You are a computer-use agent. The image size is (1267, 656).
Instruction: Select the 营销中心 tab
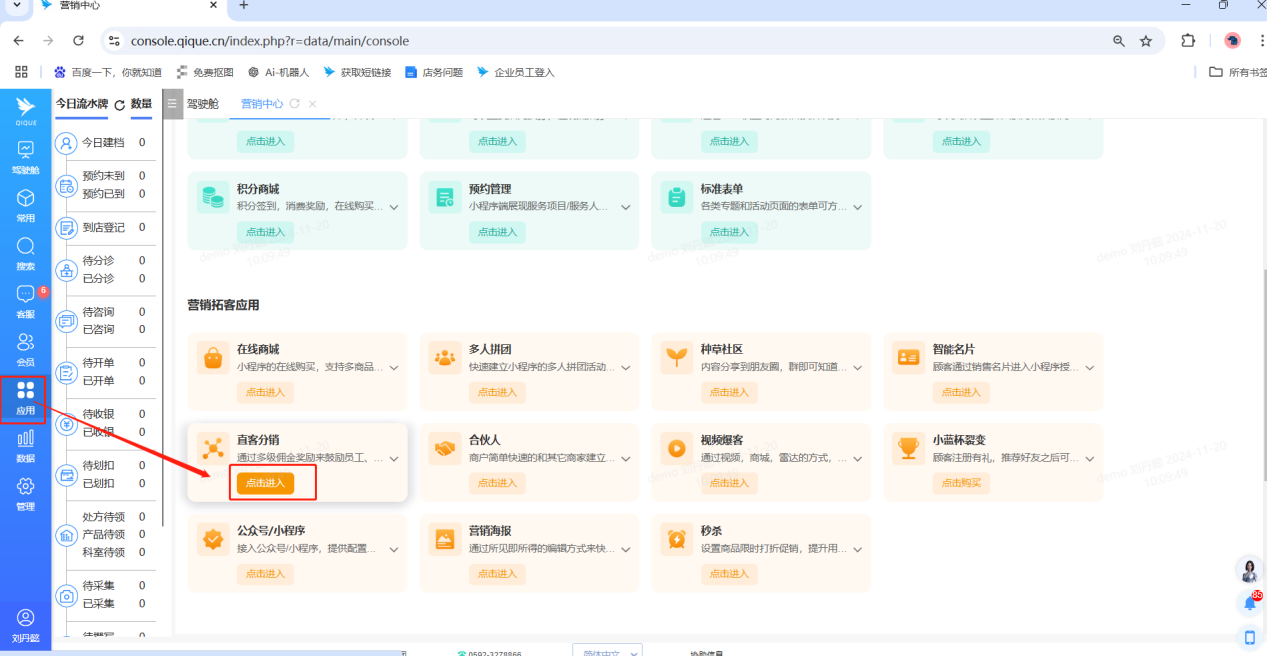click(261, 104)
